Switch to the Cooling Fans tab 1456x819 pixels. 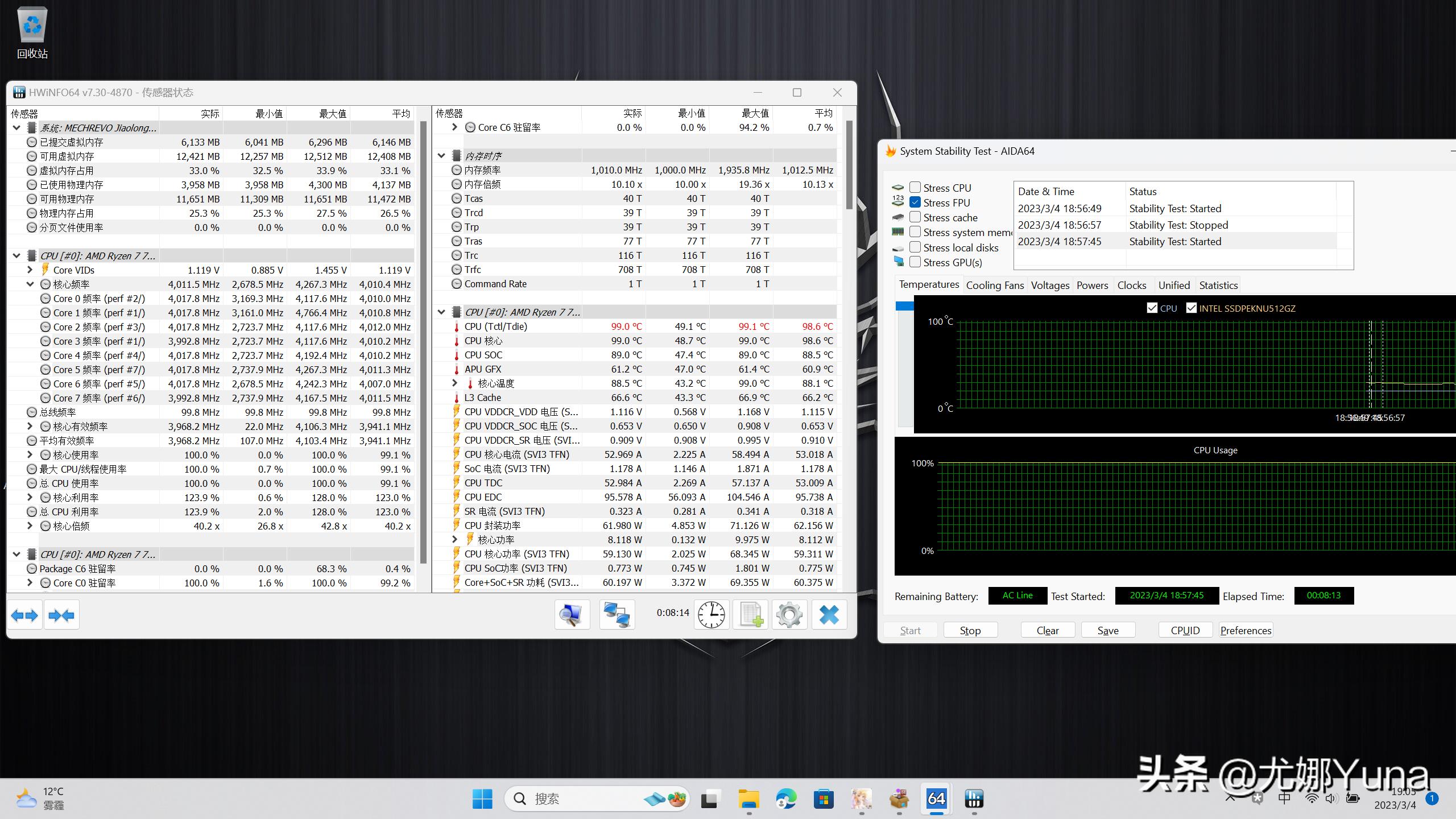(995, 286)
